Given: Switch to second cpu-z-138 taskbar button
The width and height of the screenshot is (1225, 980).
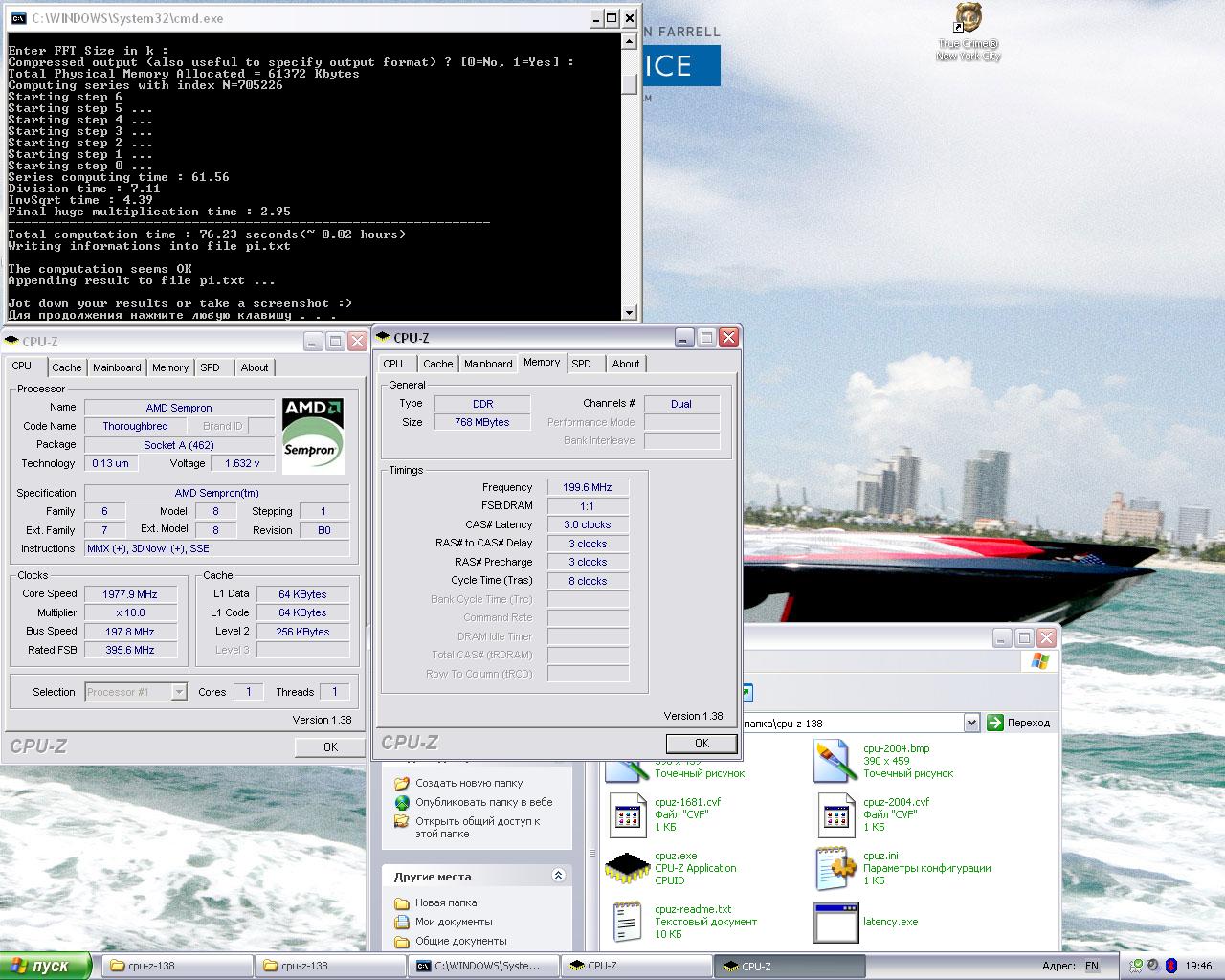Looking at the screenshot, I should 329,966.
